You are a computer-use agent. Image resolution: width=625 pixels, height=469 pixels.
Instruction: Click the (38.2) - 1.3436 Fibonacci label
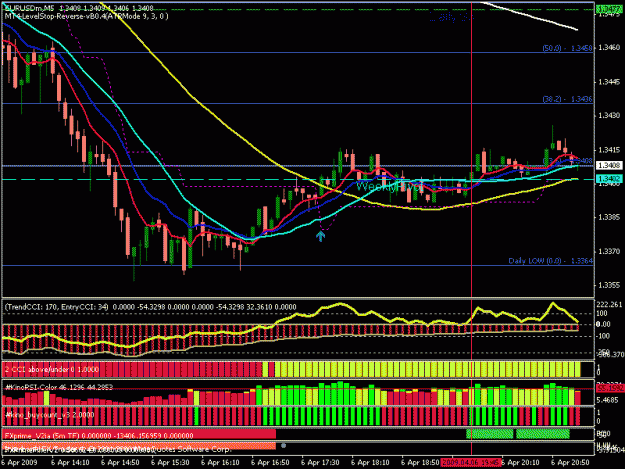(x=567, y=99)
